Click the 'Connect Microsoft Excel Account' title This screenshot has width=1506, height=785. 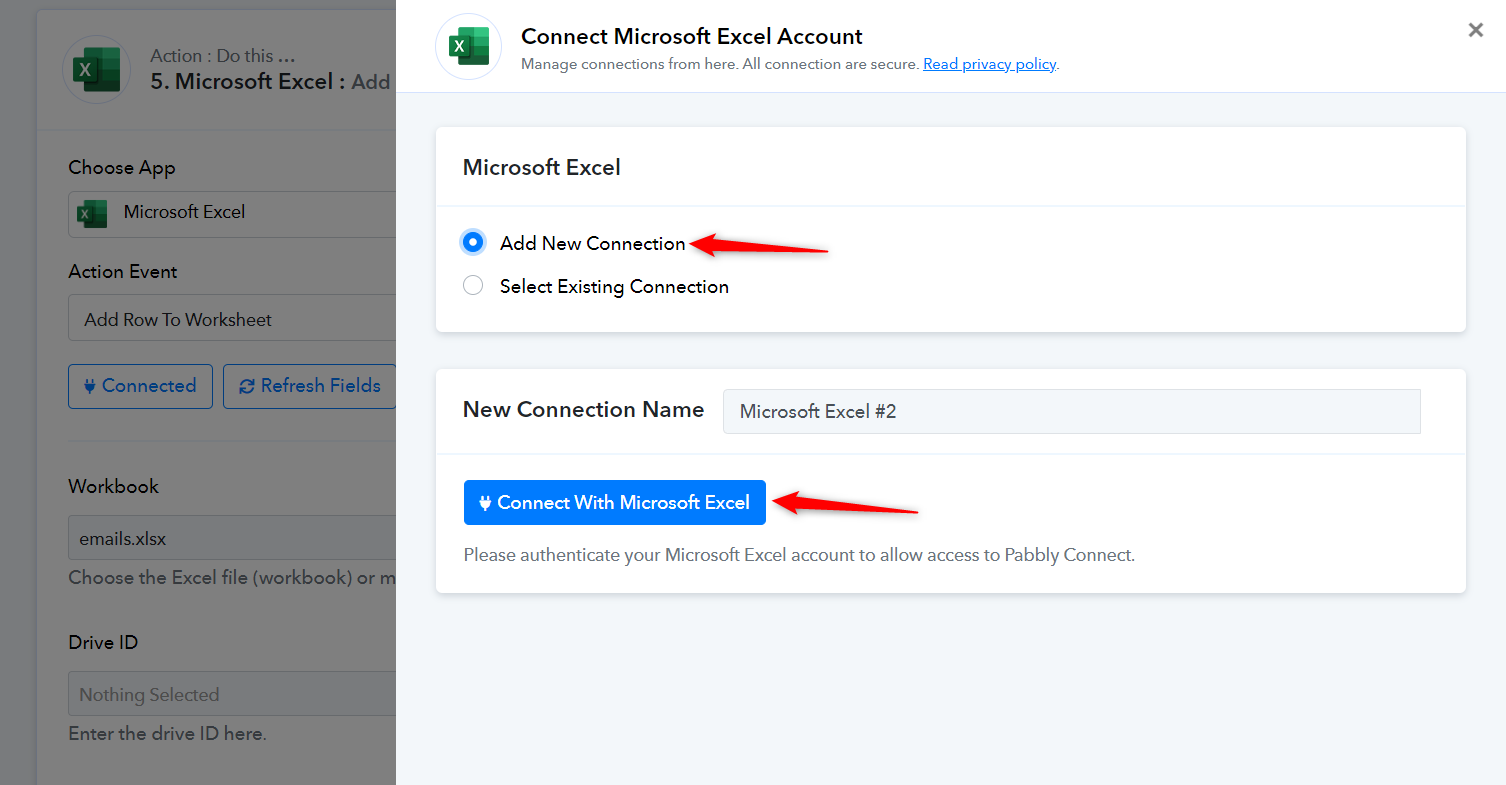(692, 37)
